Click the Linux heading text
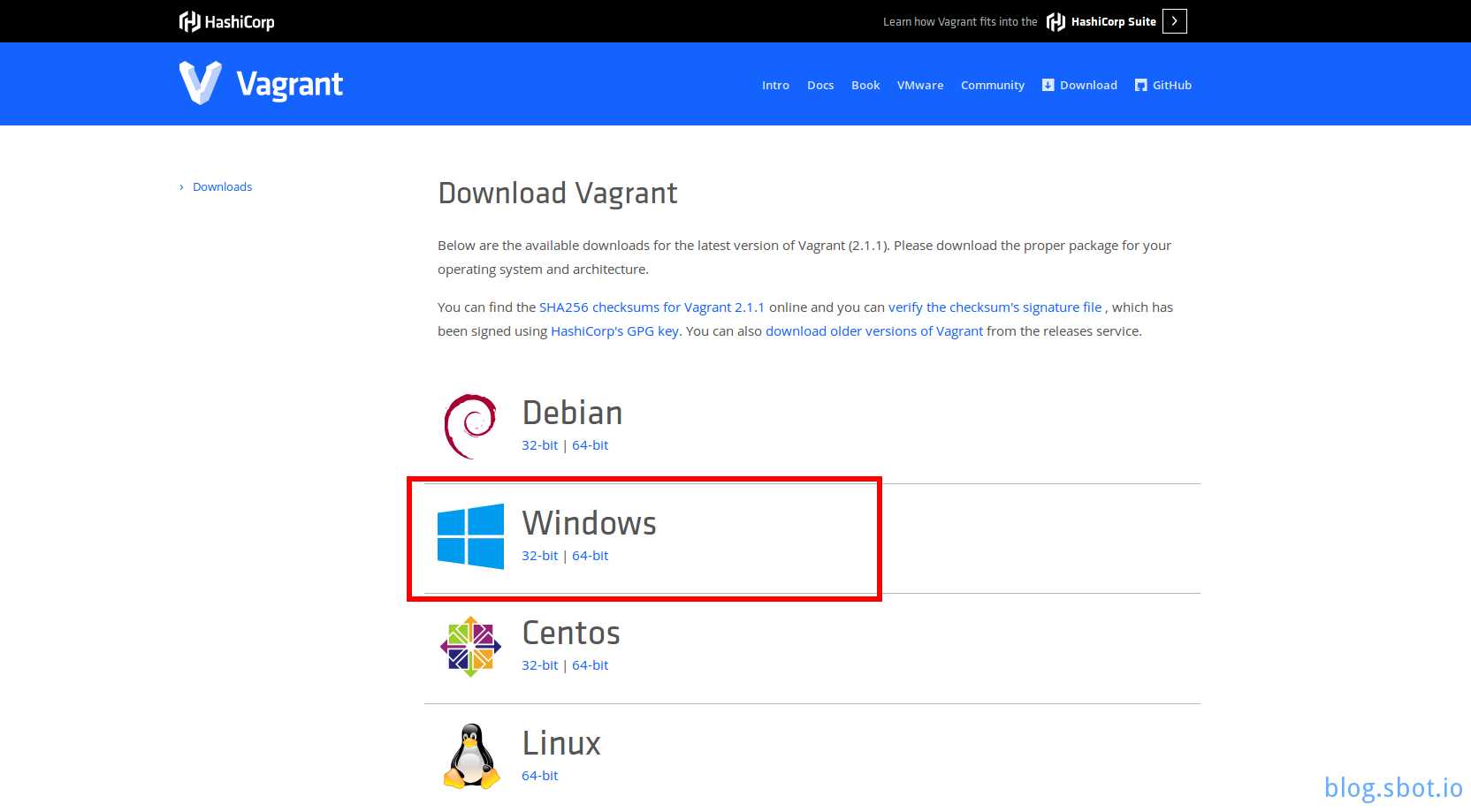The height and width of the screenshot is (812, 1471). point(561,743)
